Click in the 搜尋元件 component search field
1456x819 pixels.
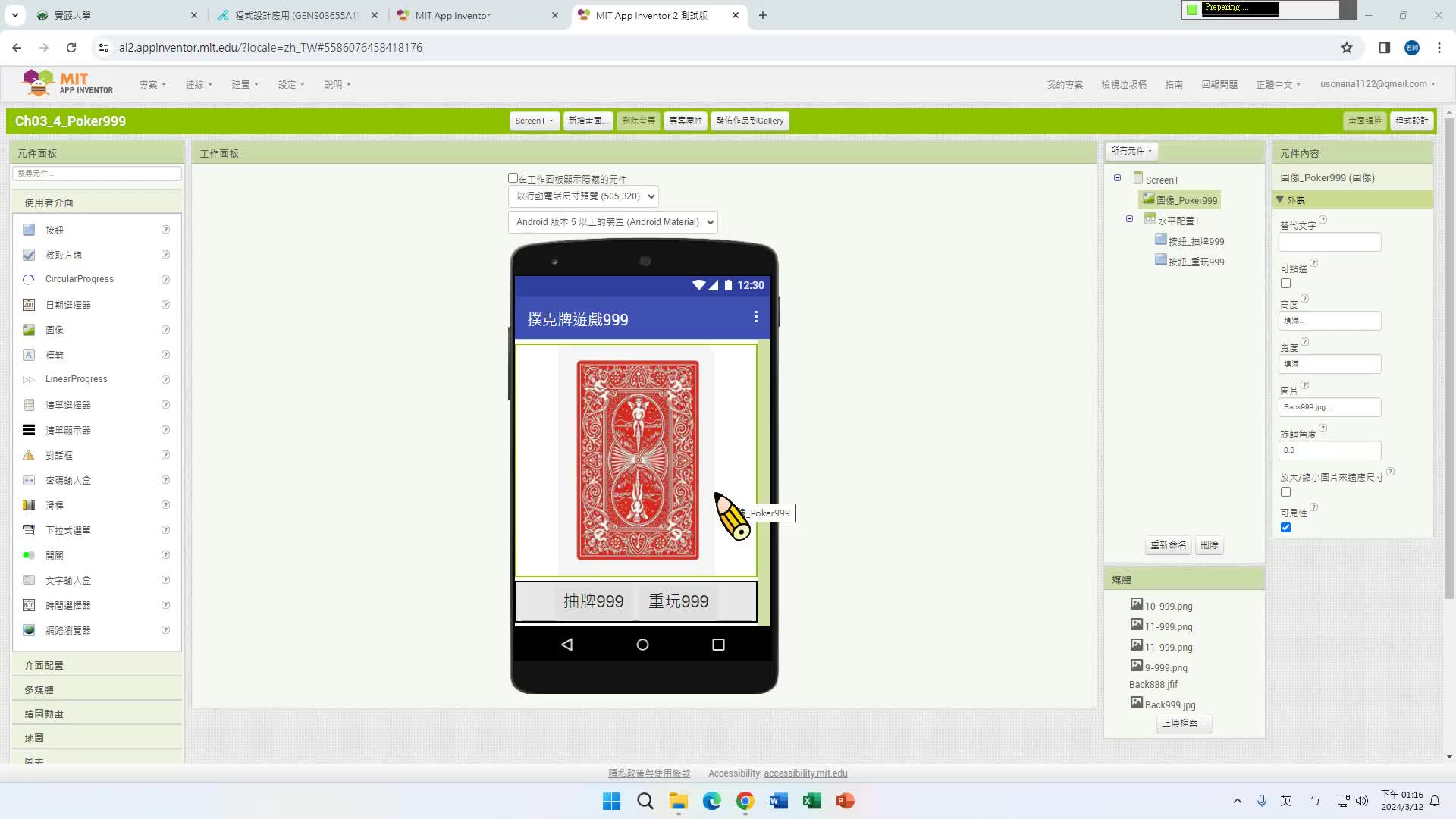pos(97,174)
